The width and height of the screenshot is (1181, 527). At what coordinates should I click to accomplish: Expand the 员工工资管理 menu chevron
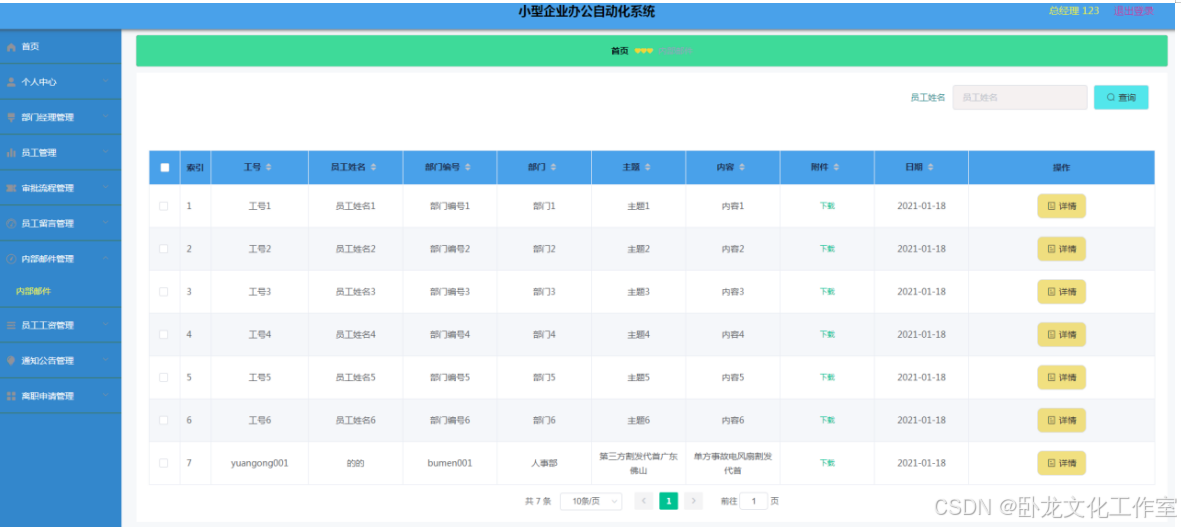(105, 324)
